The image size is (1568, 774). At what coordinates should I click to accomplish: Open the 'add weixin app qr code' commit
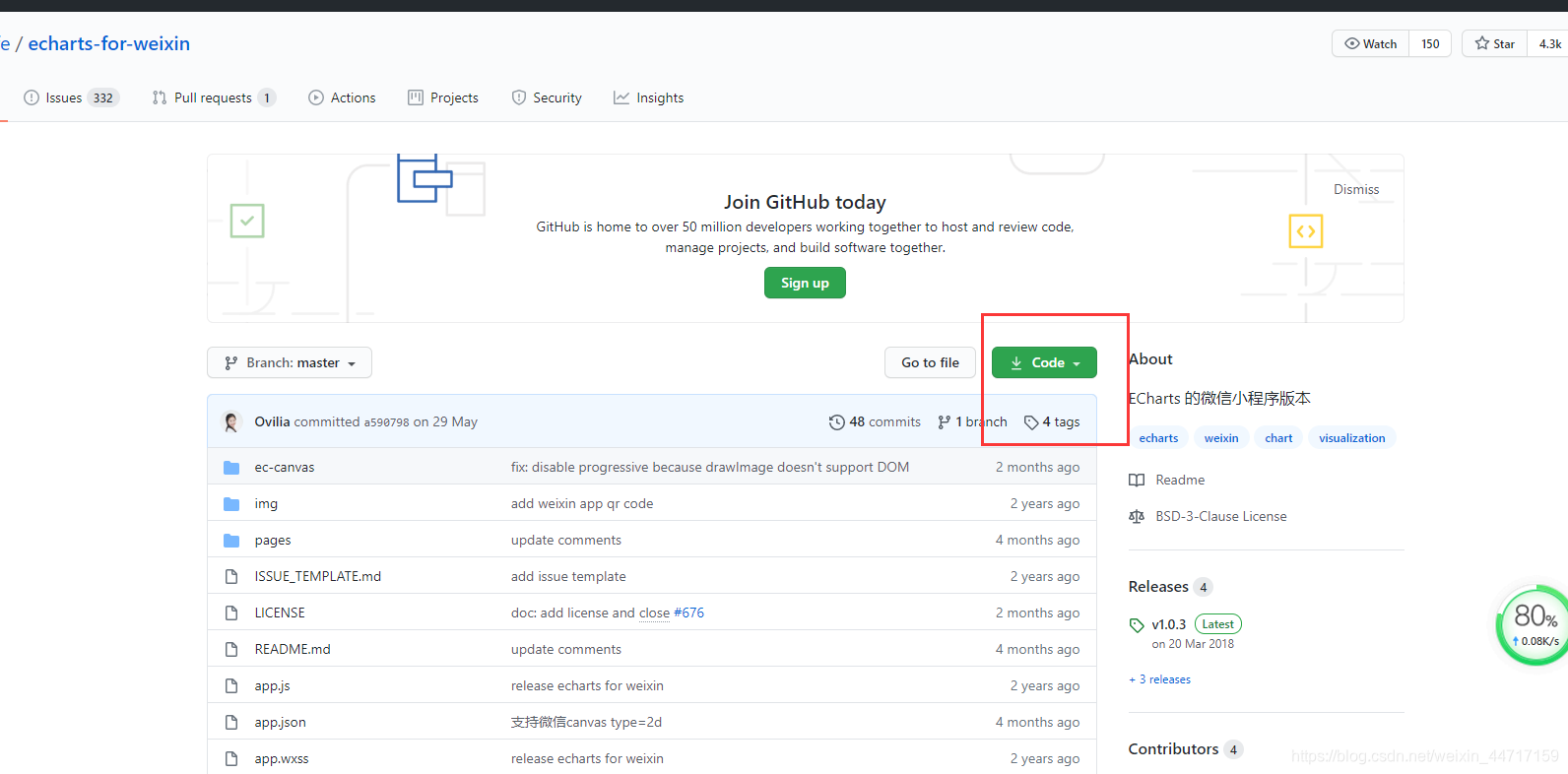tap(582, 503)
